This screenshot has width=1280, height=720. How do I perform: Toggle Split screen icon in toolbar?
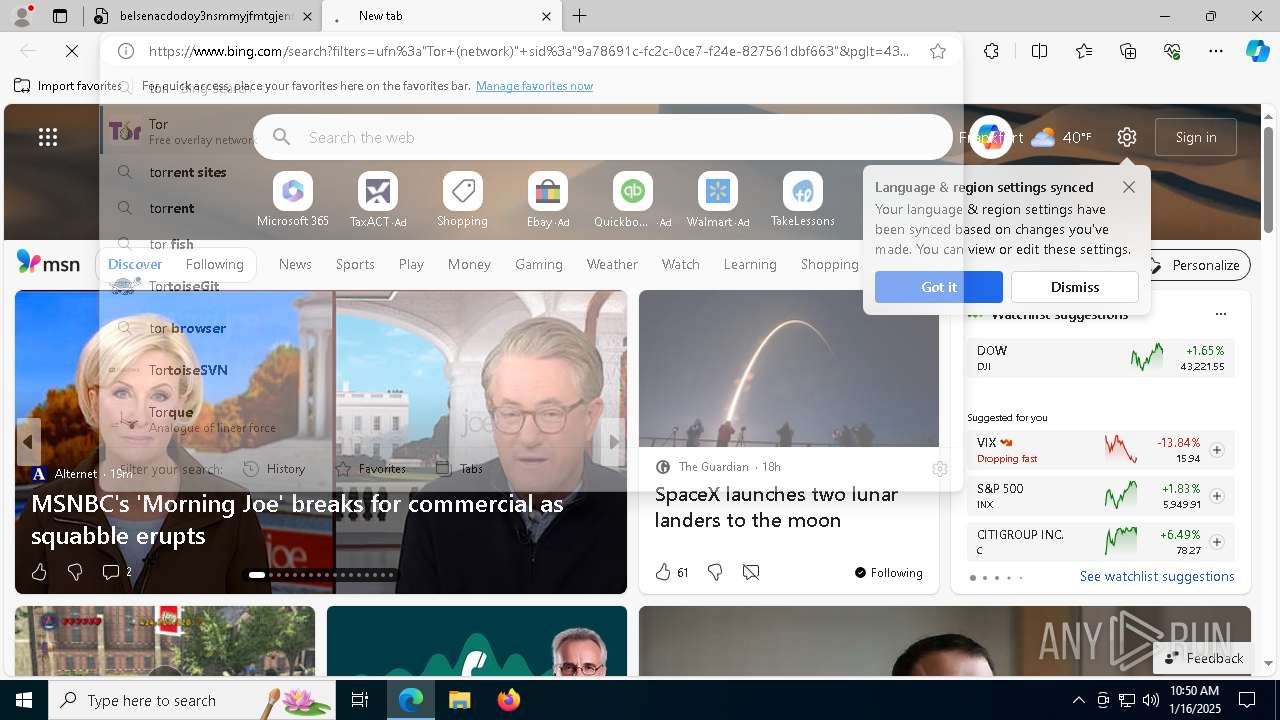pos(1039,51)
